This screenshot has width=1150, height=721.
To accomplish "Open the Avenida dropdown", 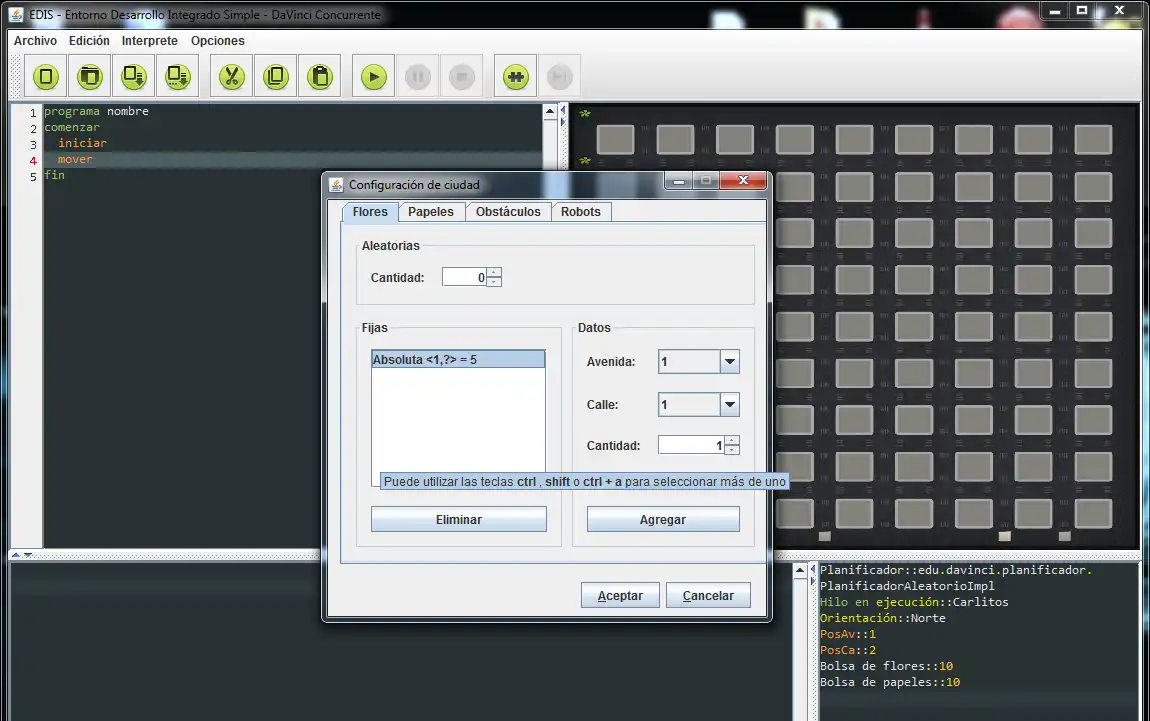I will tap(729, 362).
